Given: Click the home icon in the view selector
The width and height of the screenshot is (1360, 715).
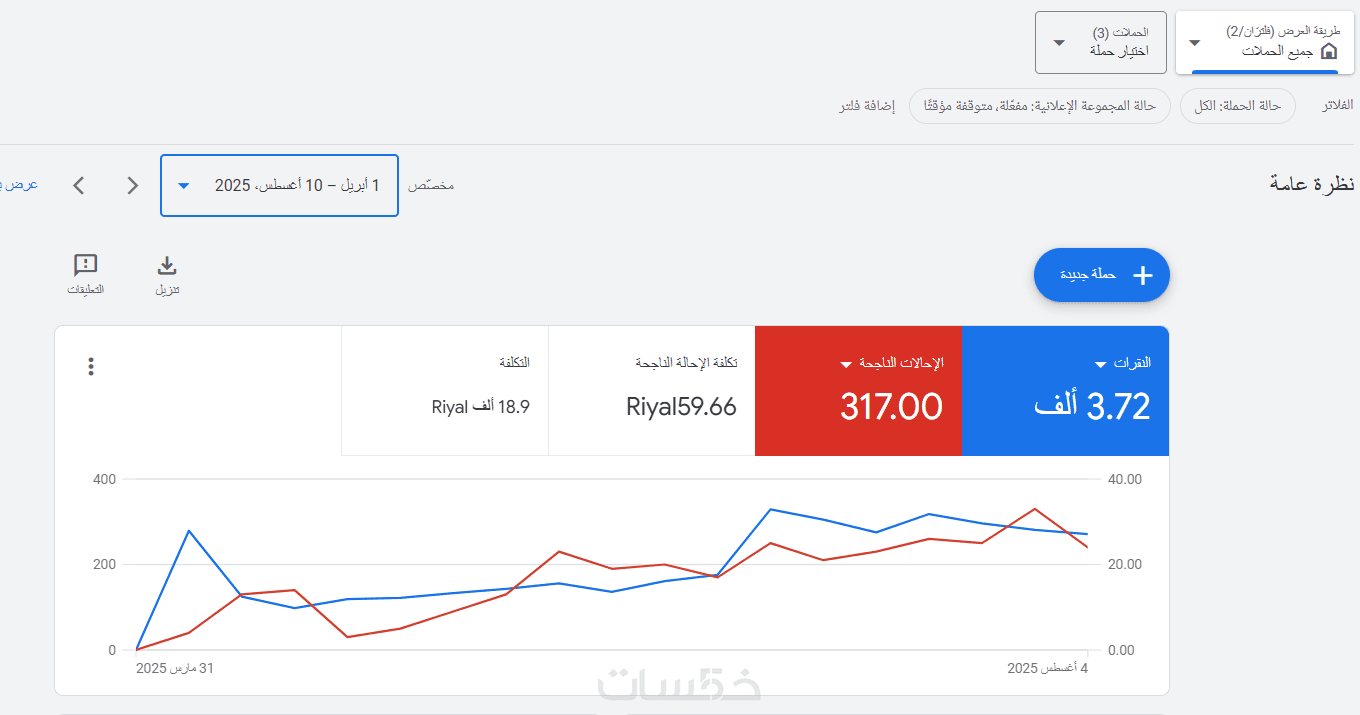Looking at the screenshot, I should 1328,51.
